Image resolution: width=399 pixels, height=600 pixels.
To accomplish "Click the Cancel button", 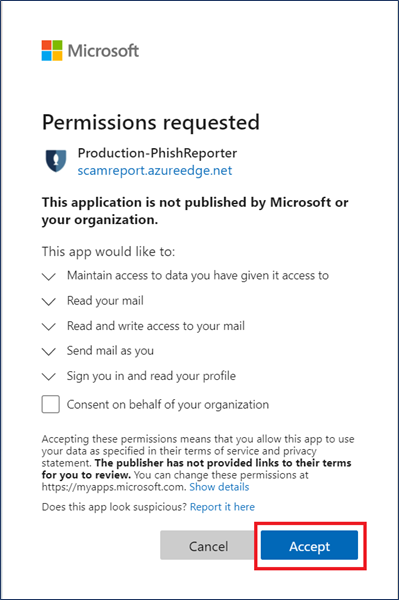I will click(x=208, y=545).
